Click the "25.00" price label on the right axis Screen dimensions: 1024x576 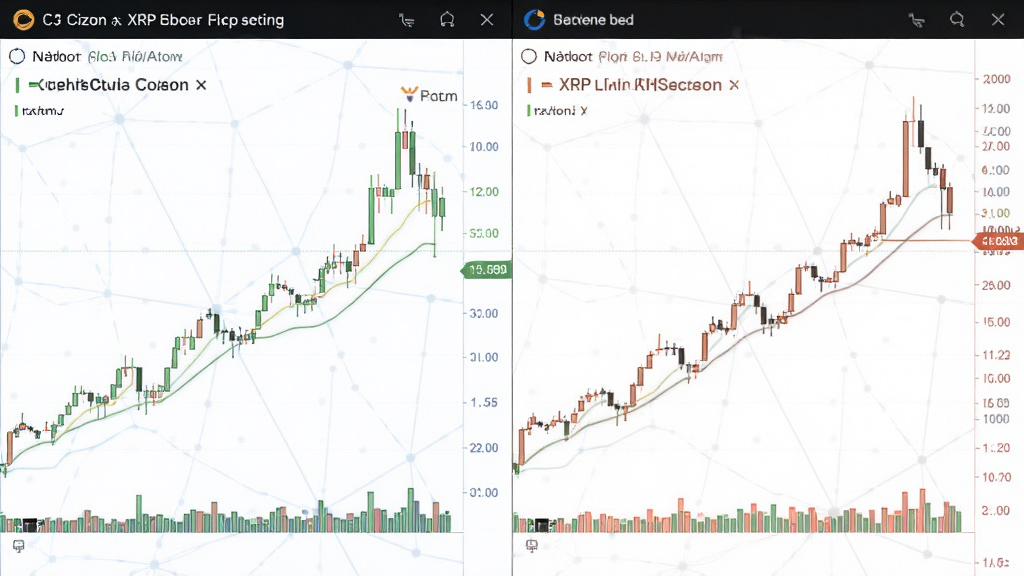(x=997, y=285)
